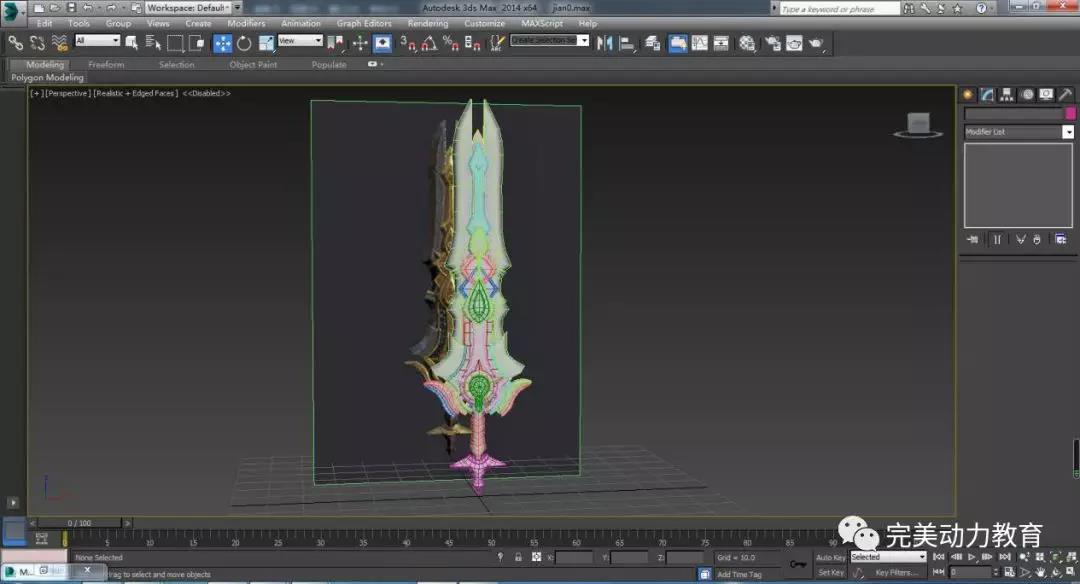Click Add Time Tag
This screenshot has height=584, width=1080.
pos(739,574)
